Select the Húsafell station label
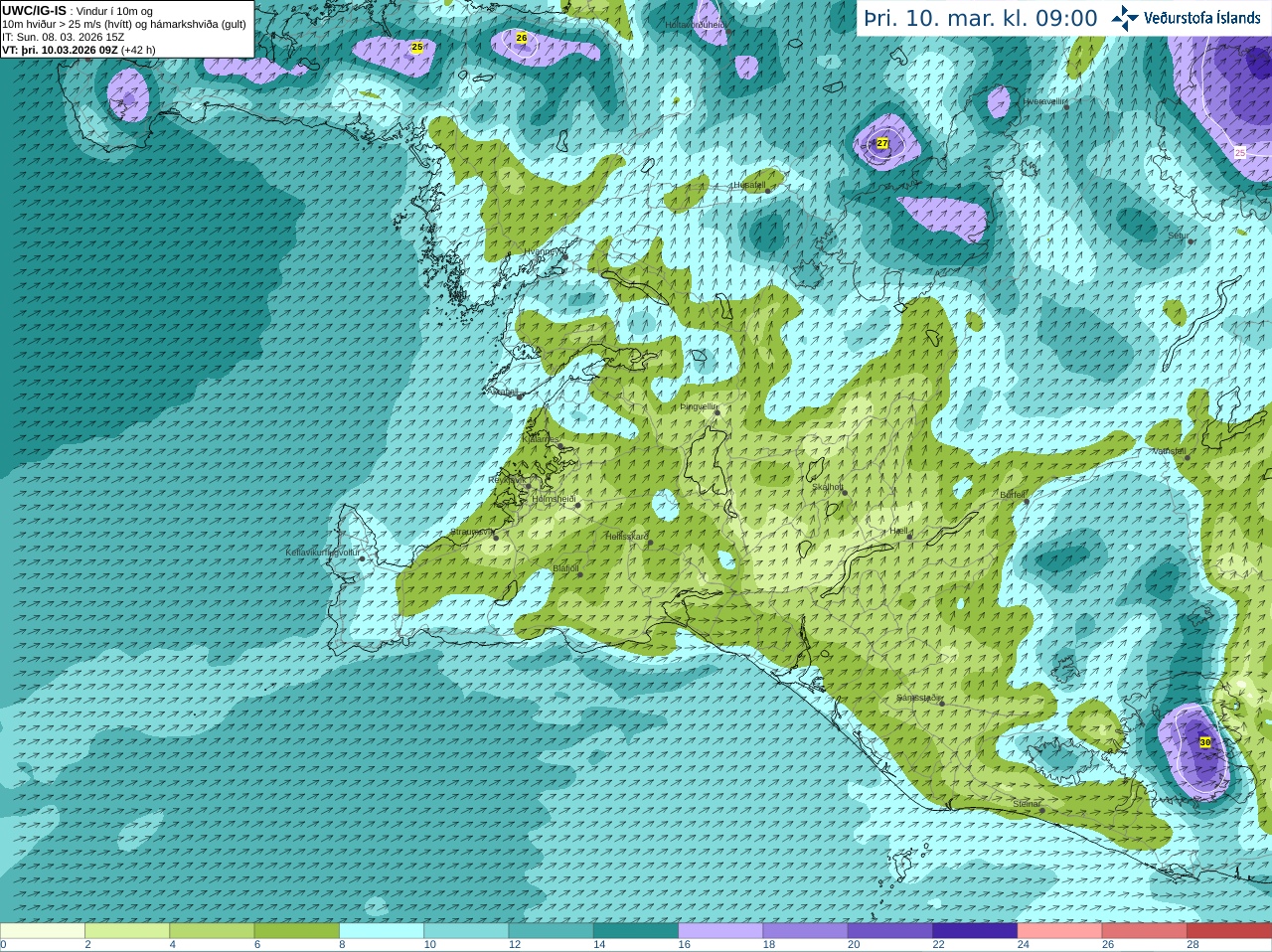The image size is (1272, 952). 748,185
